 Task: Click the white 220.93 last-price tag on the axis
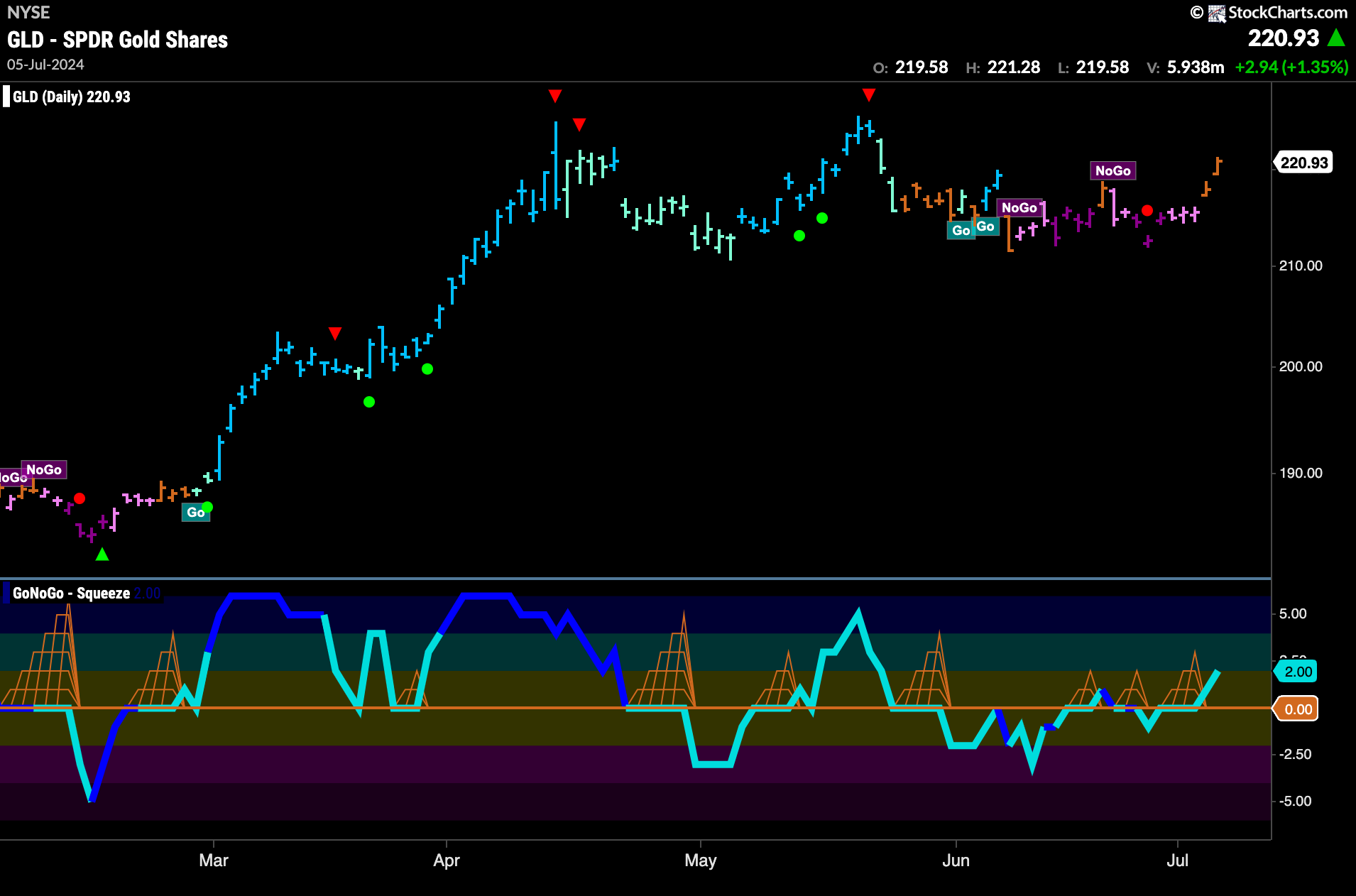(x=1303, y=163)
